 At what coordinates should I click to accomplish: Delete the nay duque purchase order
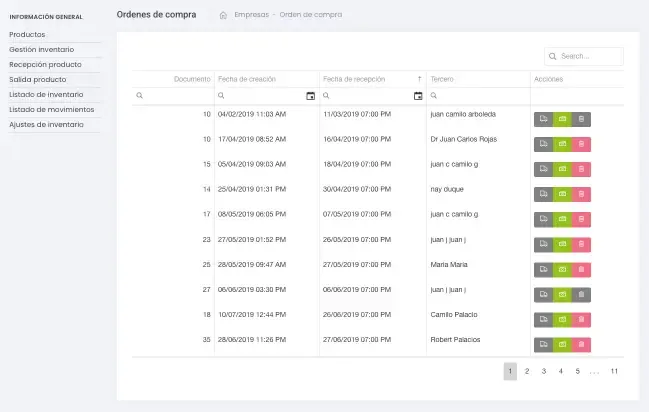(581, 194)
